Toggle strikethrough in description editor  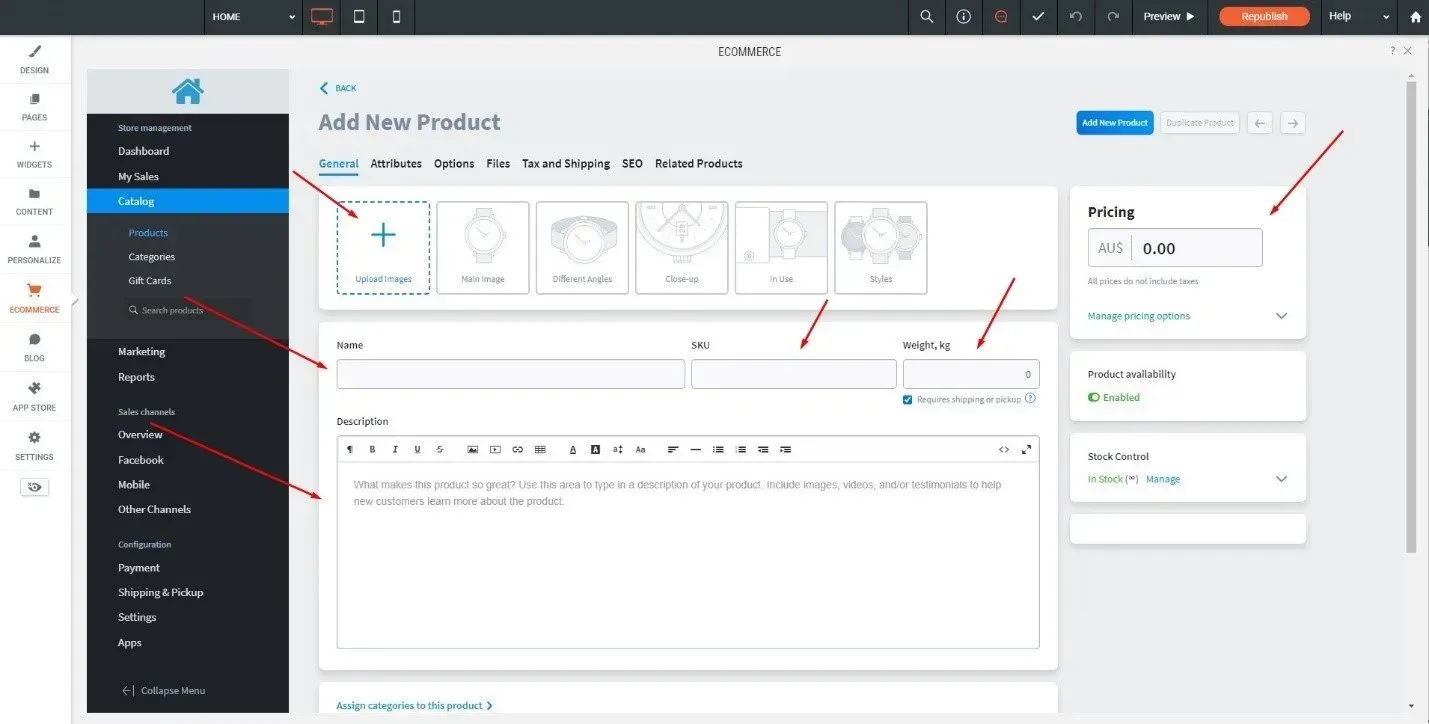pyautogui.click(x=439, y=450)
